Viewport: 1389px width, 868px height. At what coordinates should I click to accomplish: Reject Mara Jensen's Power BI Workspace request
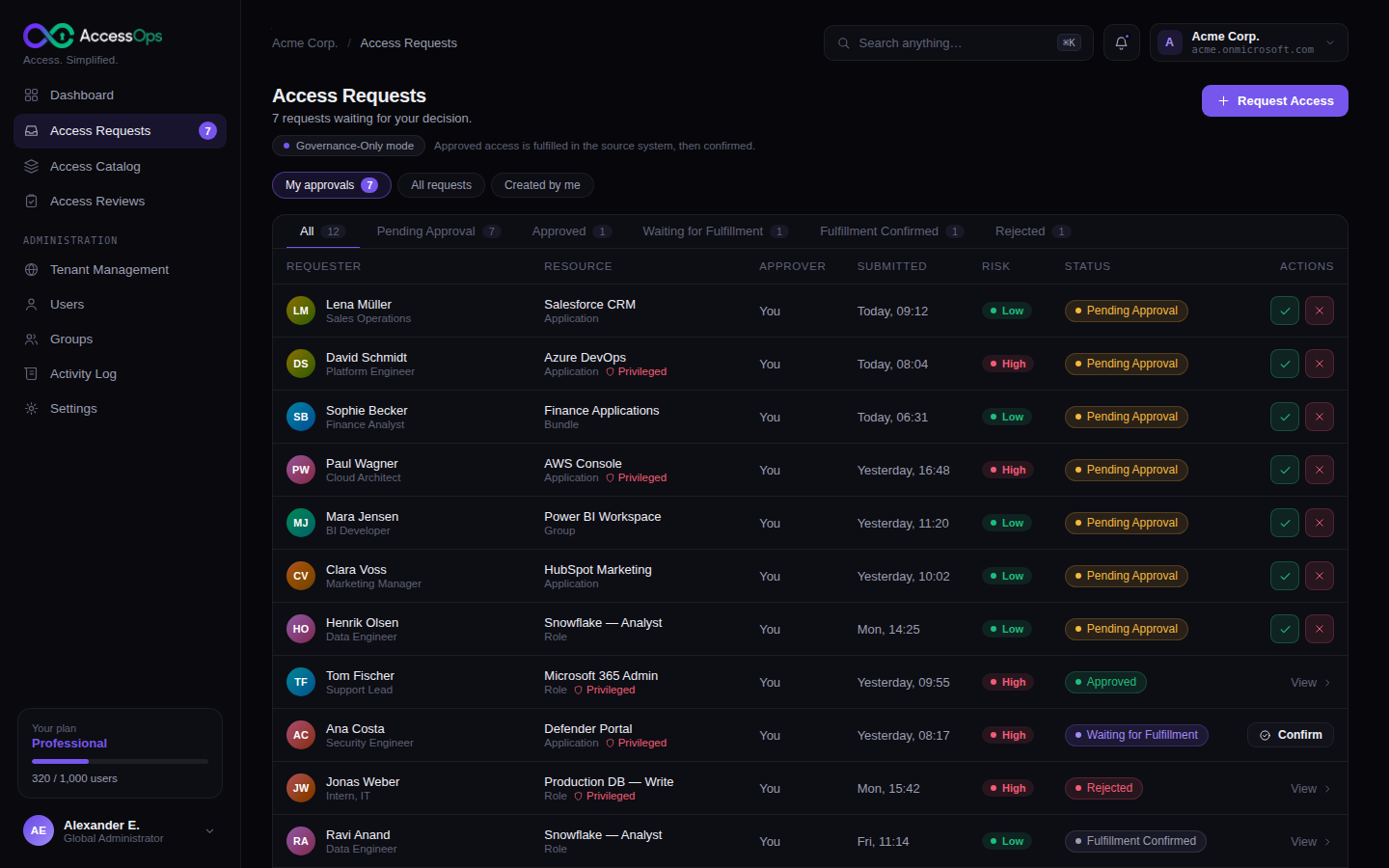pos(1320,523)
